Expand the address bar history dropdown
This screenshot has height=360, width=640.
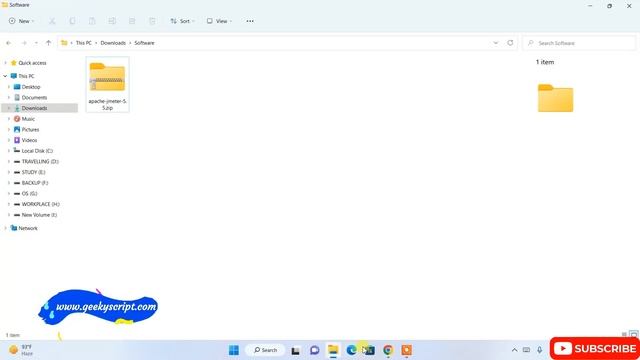pos(496,43)
